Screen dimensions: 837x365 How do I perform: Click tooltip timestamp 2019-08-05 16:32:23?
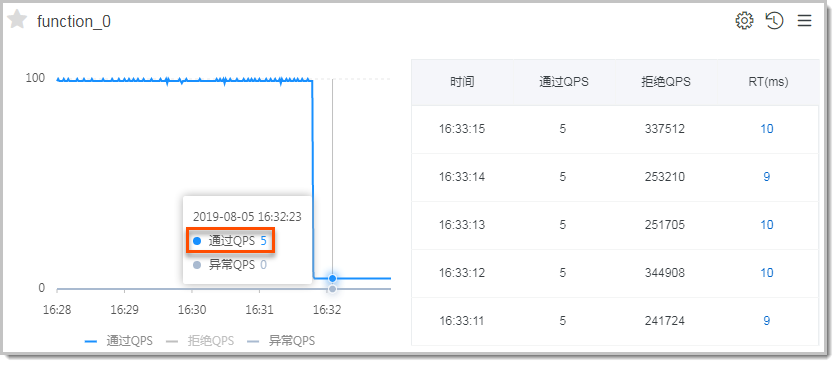247,217
